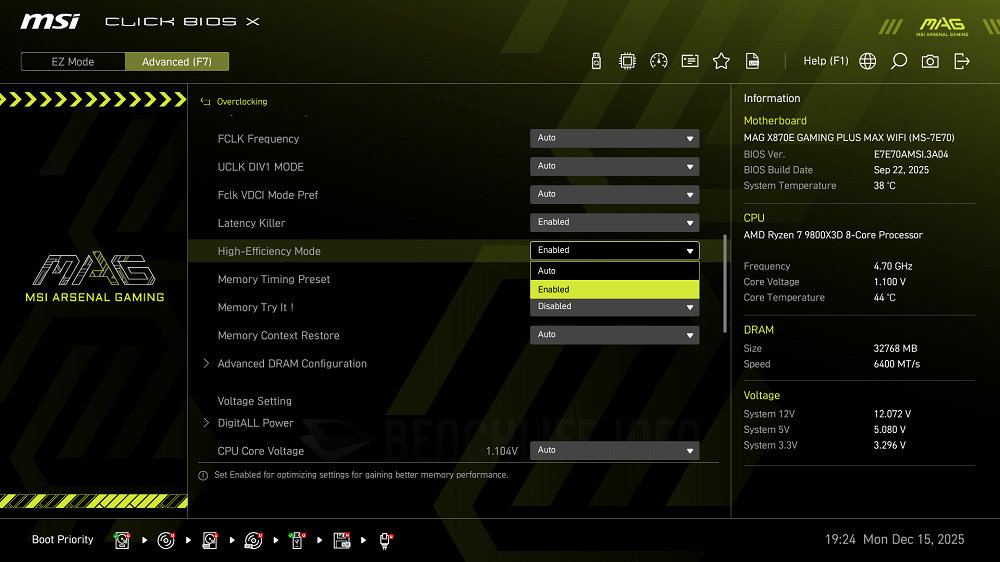Open the USB flash update icon

(597, 61)
